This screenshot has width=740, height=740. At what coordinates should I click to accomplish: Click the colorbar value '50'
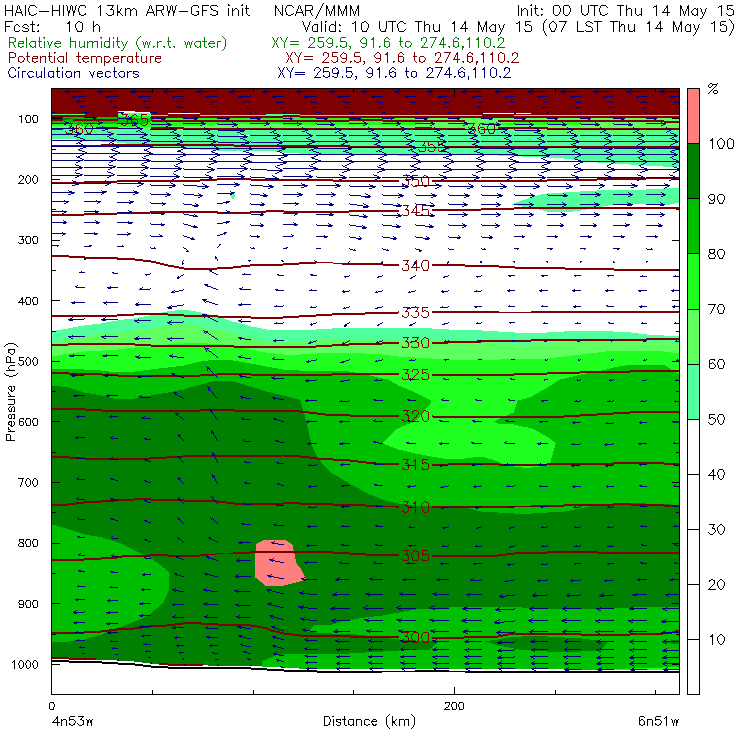pyautogui.click(x=716, y=419)
